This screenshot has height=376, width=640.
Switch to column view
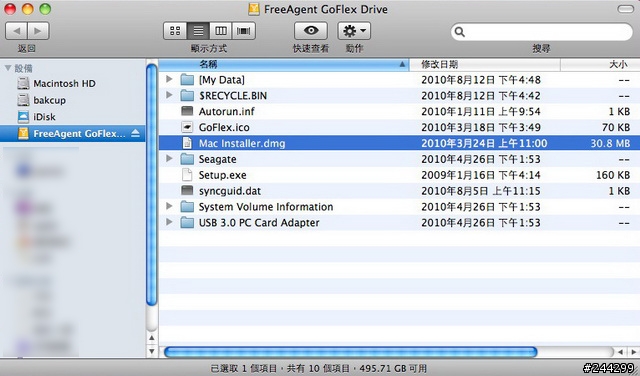pos(221,31)
